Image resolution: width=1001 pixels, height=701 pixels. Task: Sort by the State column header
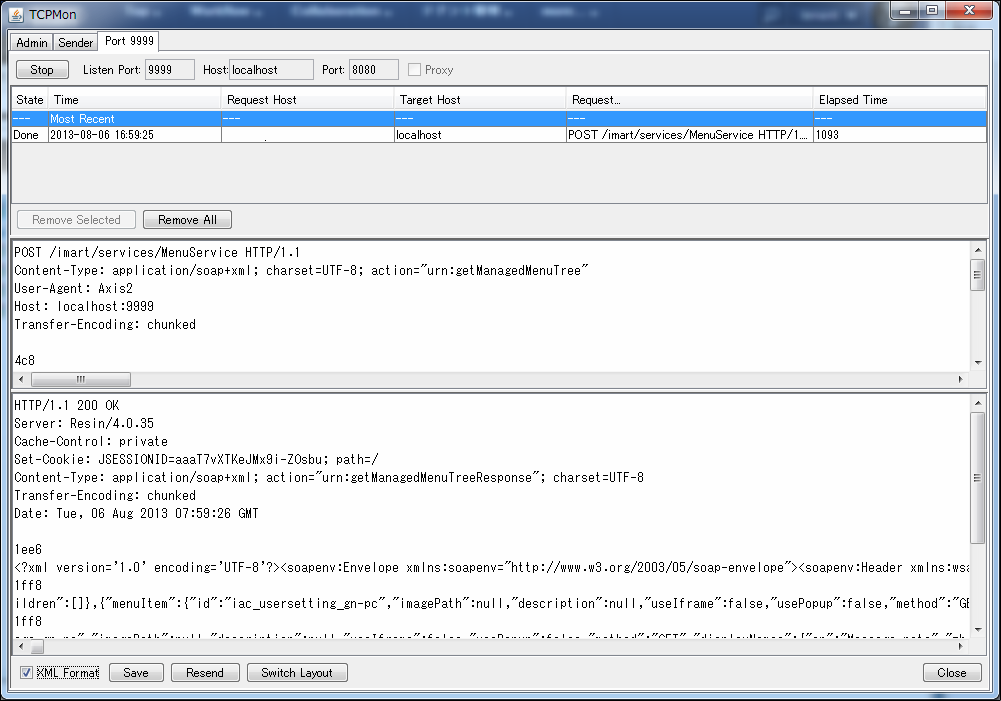point(30,100)
